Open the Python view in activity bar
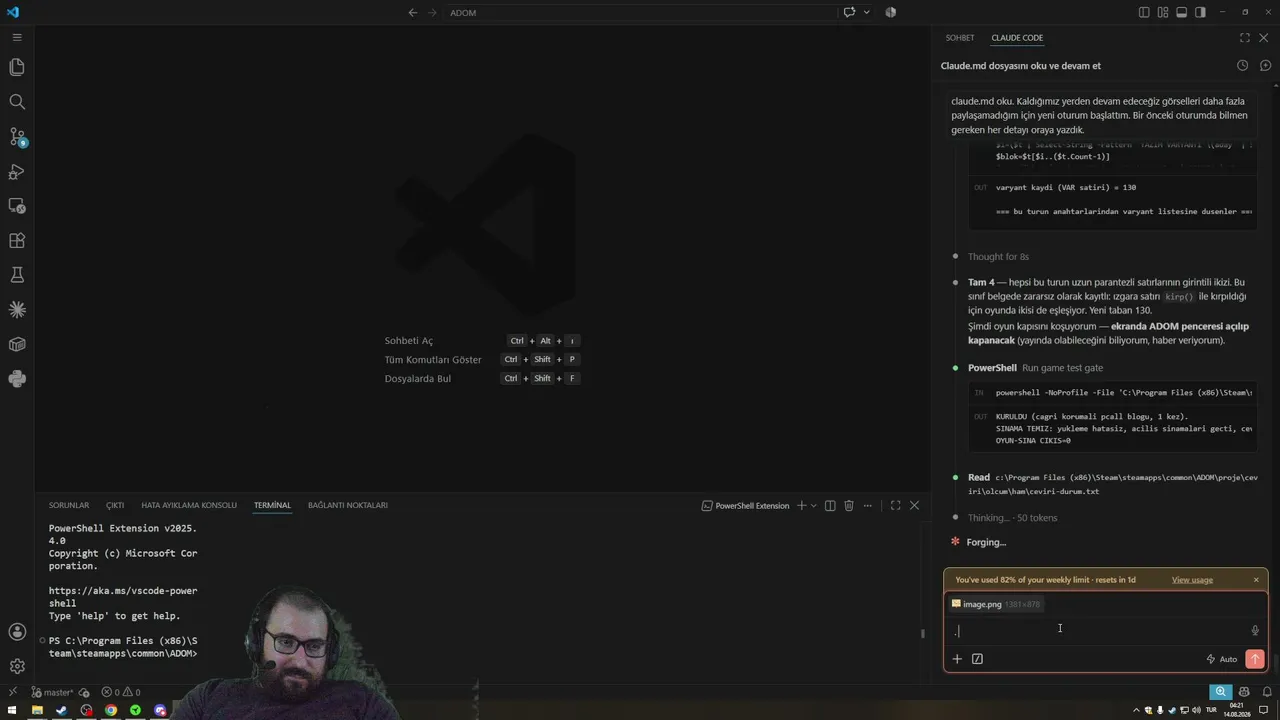The height and width of the screenshot is (720, 1280). click(x=17, y=379)
